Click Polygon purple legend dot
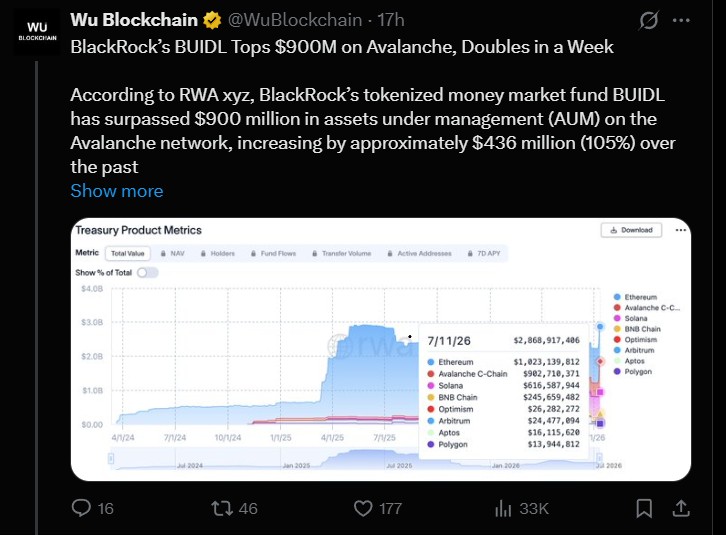The width and height of the screenshot is (726, 535). tap(617, 371)
